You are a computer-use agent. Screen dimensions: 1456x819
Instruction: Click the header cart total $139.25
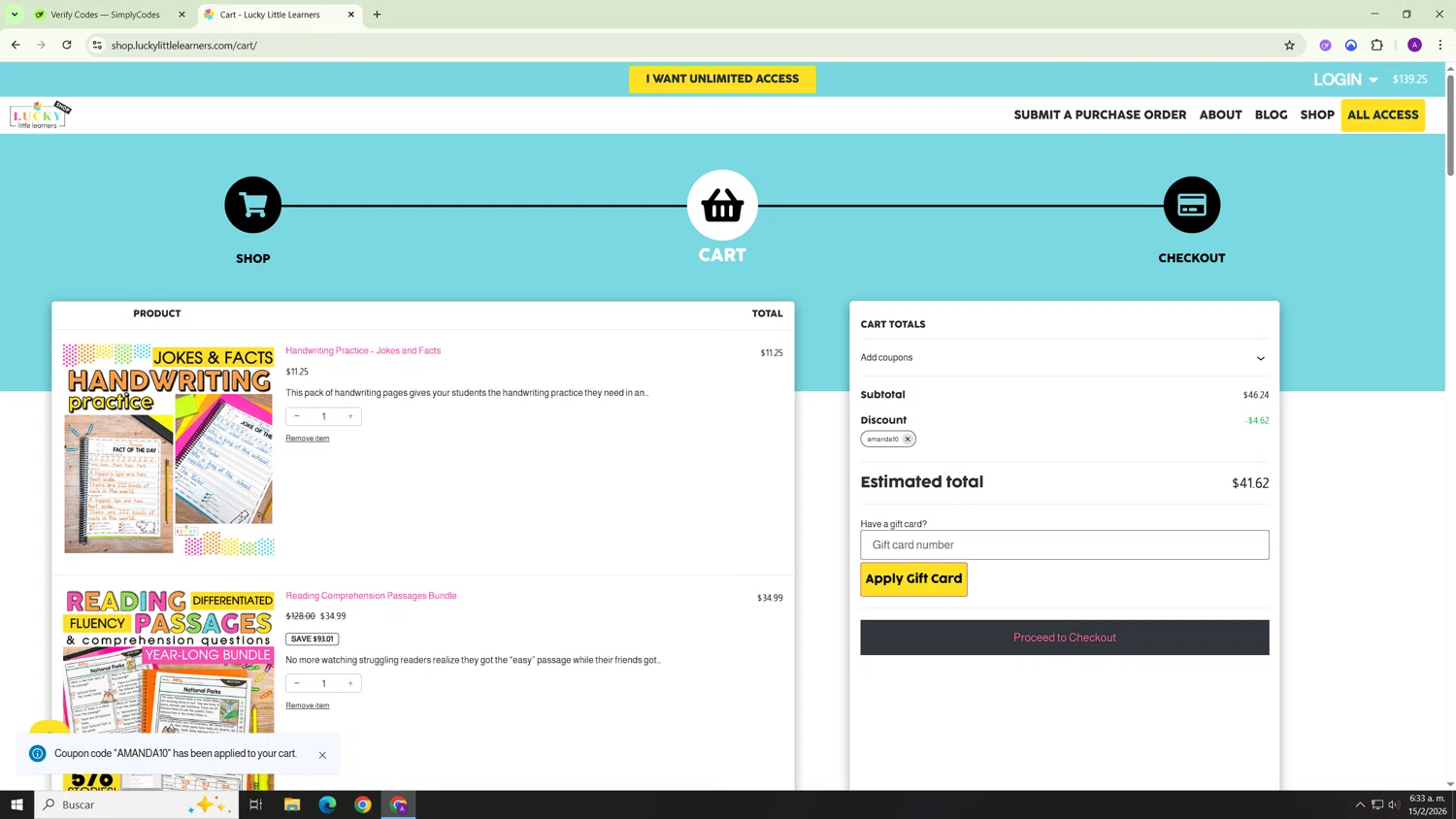(x=1409, y=80)
